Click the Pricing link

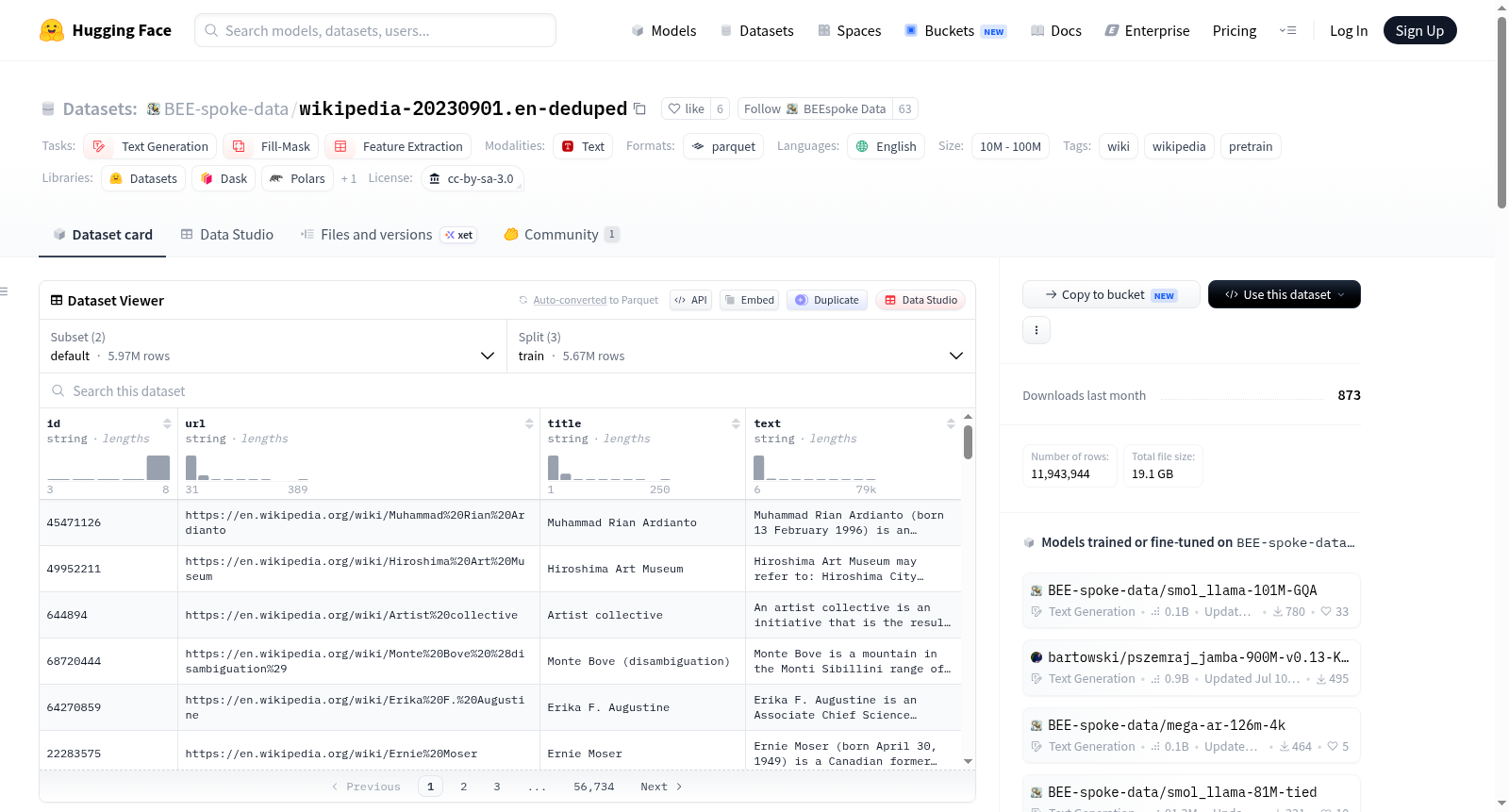pos(1235,31)
